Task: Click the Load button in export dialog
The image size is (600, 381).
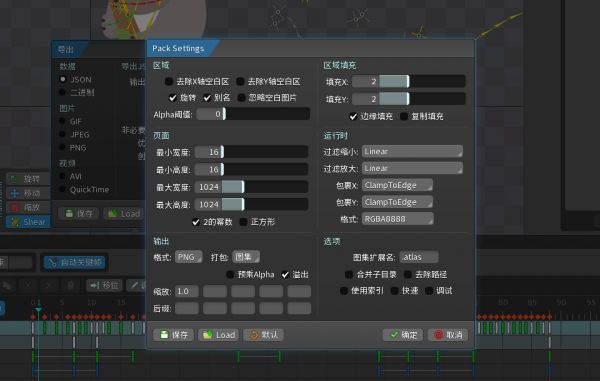Action: 124,214
